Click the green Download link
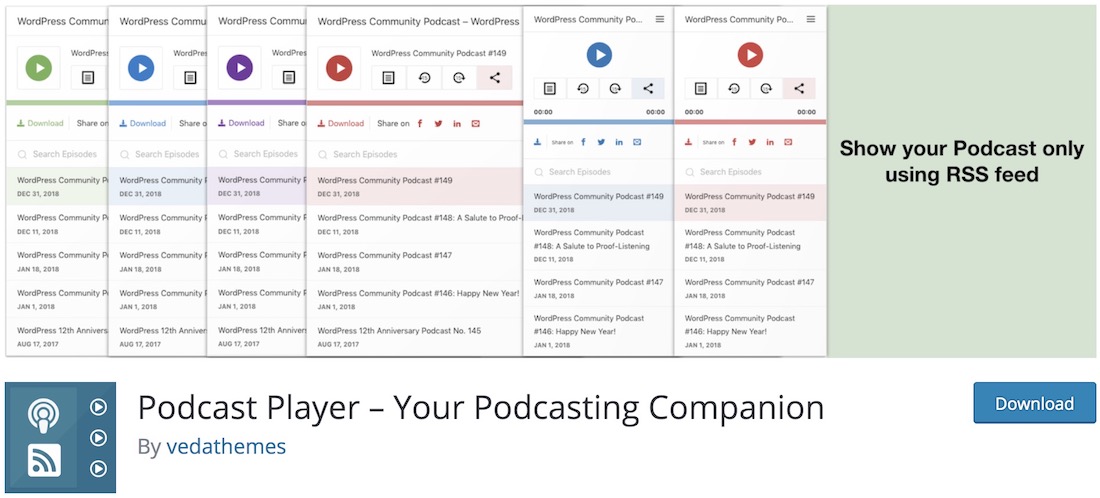Screen dimensions: 1100x498 [x=40, y=123]
